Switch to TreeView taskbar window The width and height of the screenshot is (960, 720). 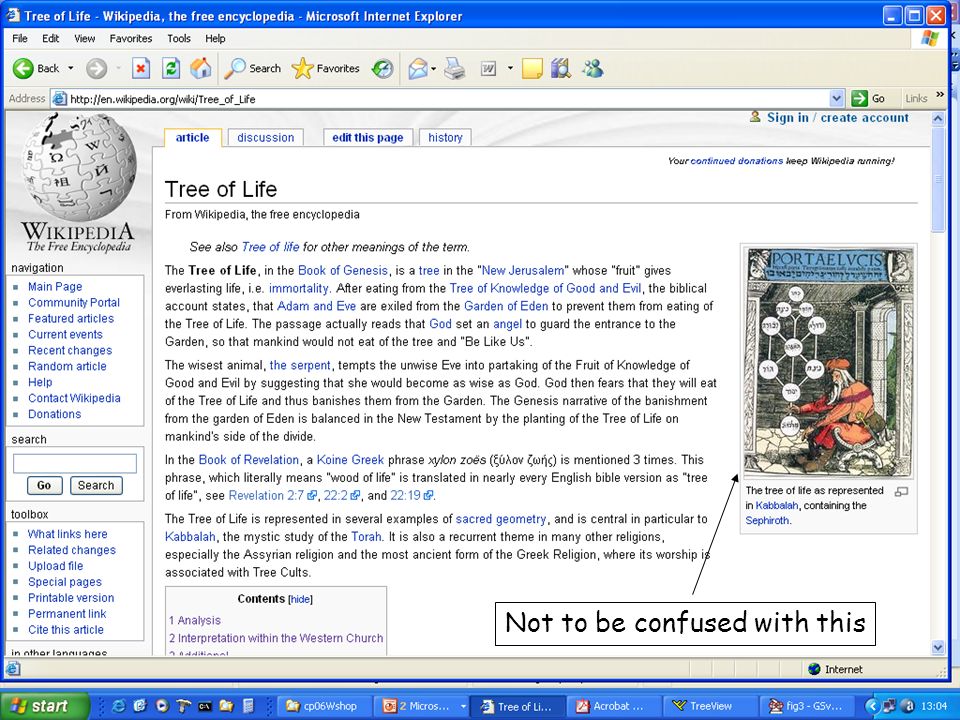pos(711,706)
